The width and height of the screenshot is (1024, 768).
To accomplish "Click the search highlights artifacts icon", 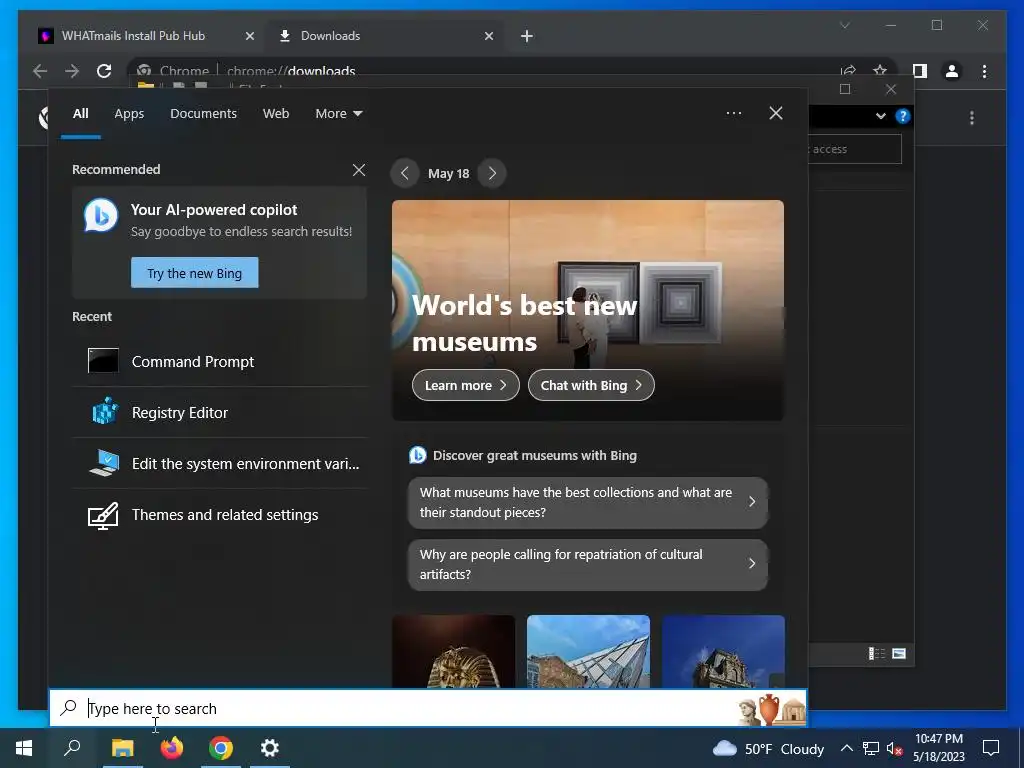I will click(772, 709).
